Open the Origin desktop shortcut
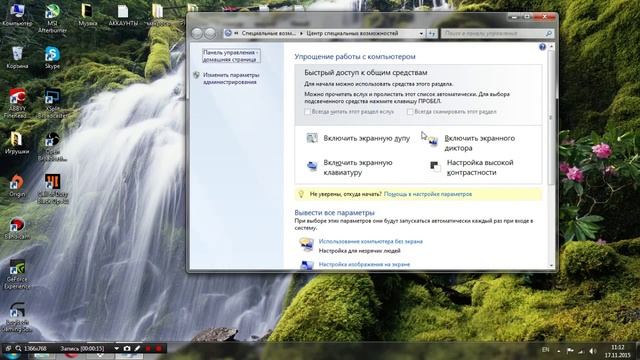This screenshot has width=640, height=360. pyautogui.click(x=17, y=186)
